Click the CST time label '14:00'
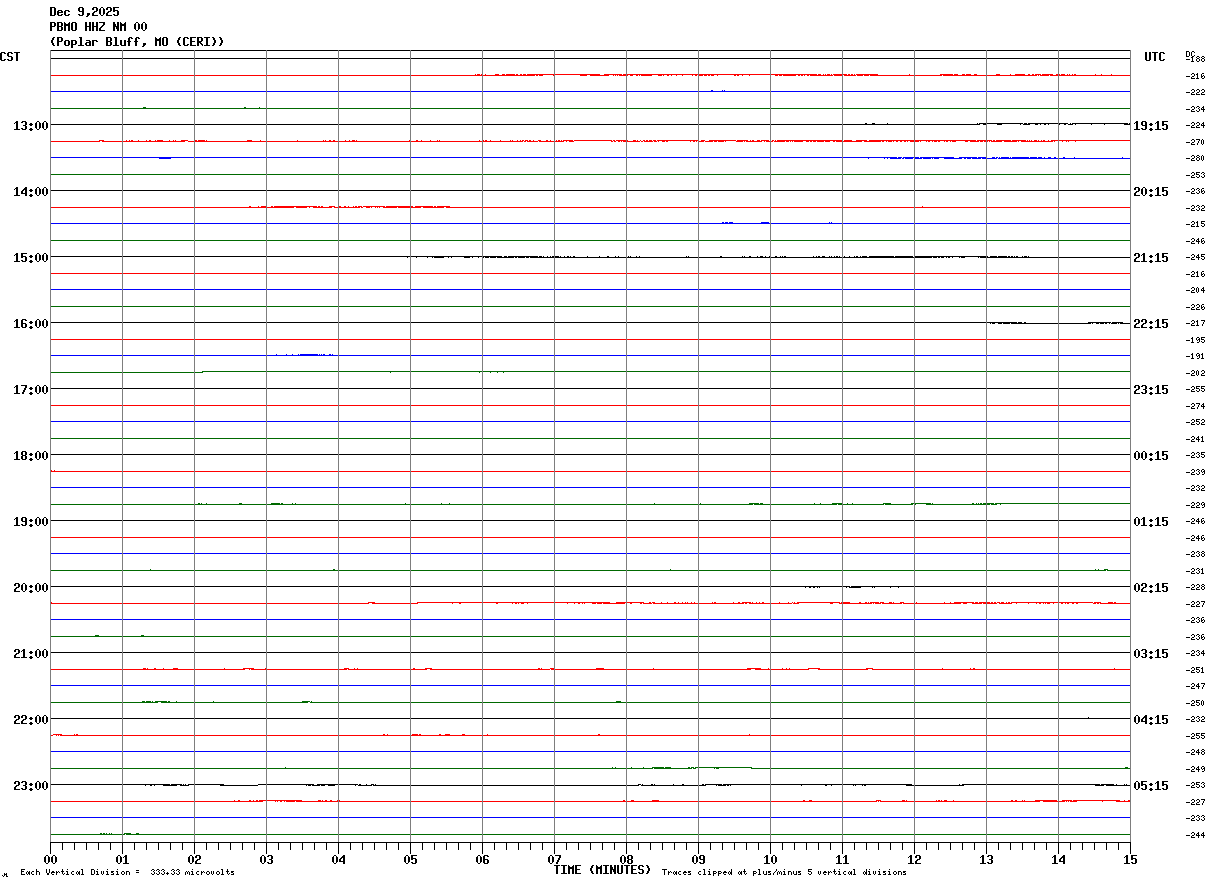Viewport: 1210px width, 886px height. coord(31,192)
